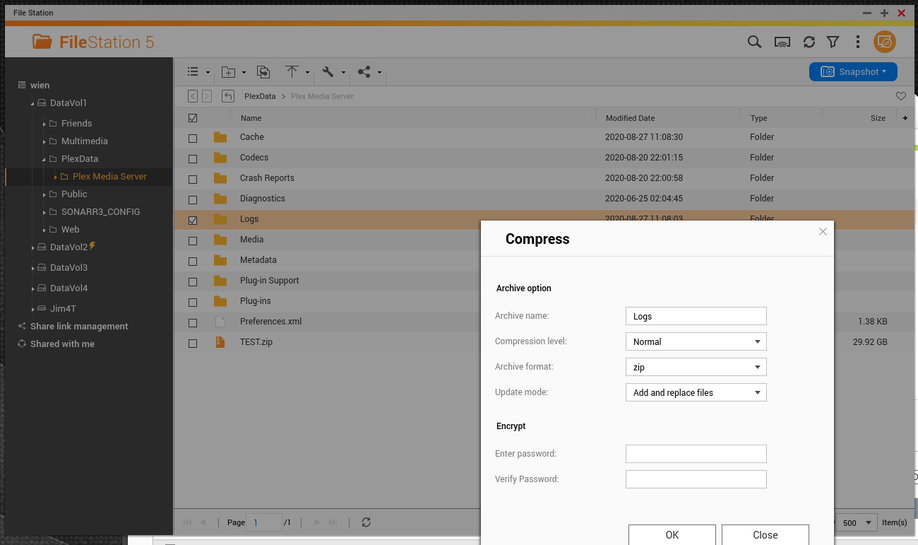Screen dimensions: 918x545
Task: Open the three-dot more options menu
Action: pyautogui.click(x=858, y=42)
